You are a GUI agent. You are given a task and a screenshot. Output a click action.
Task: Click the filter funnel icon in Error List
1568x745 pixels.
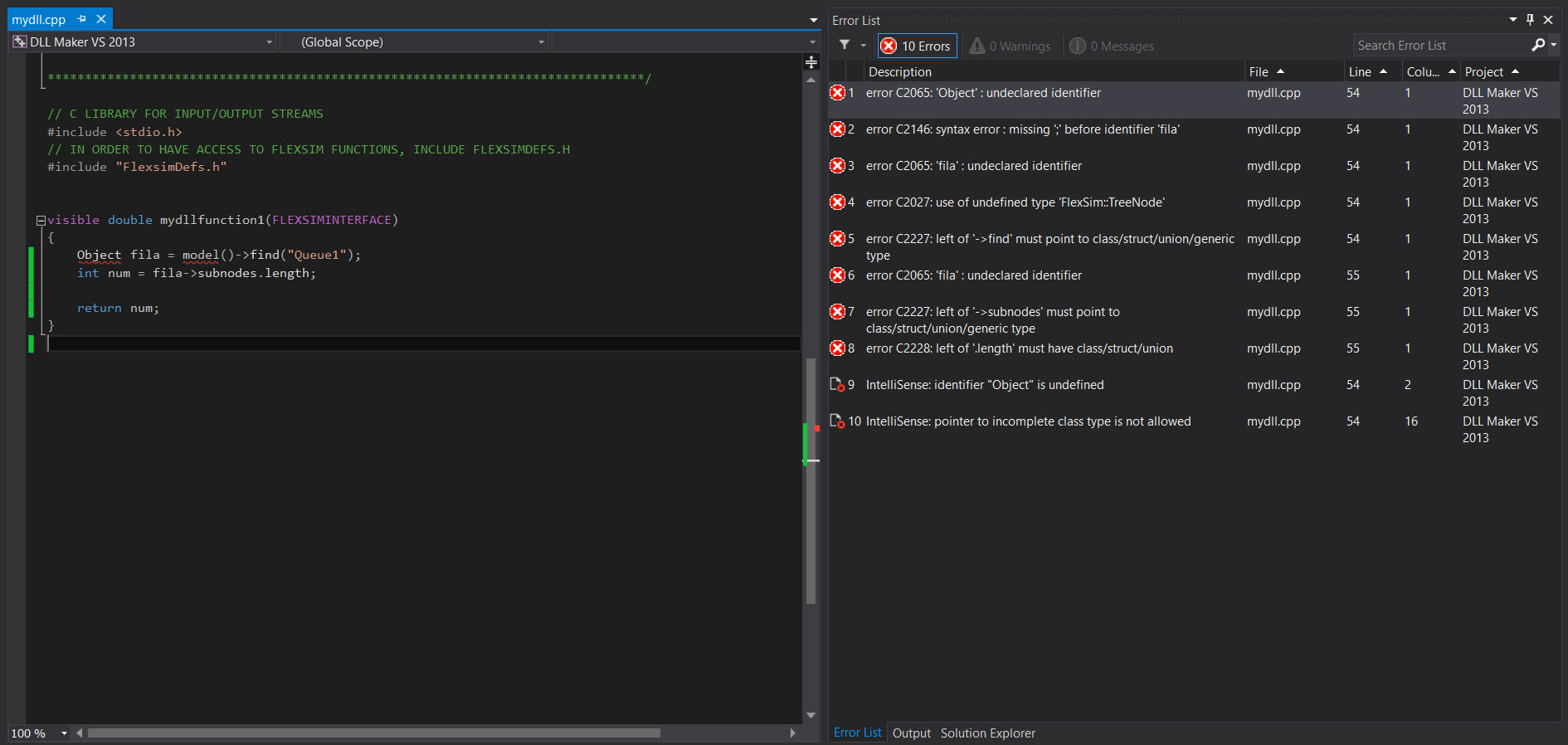[845, 45]
